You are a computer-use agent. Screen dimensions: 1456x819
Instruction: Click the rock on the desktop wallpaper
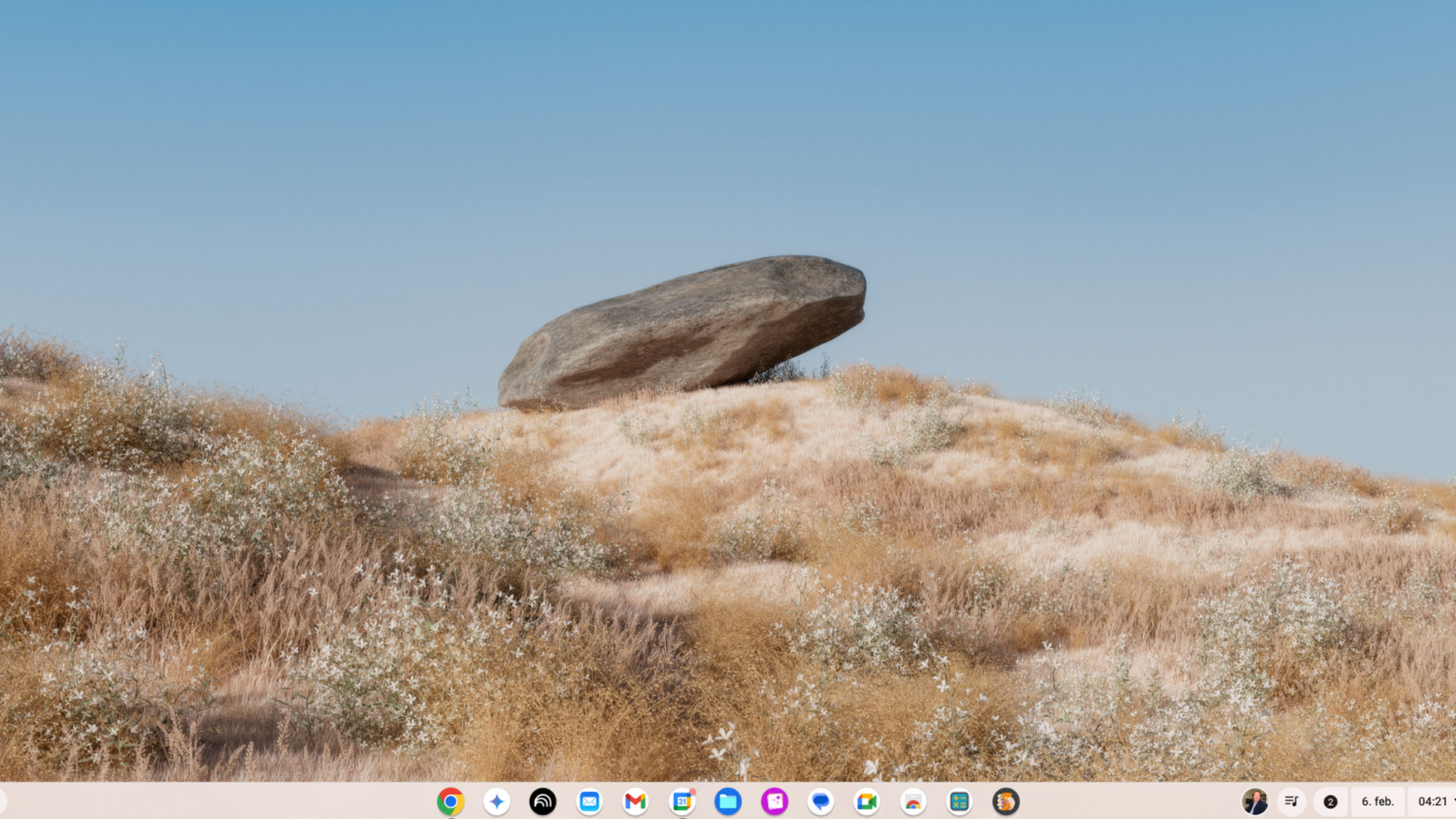[683, 332]
